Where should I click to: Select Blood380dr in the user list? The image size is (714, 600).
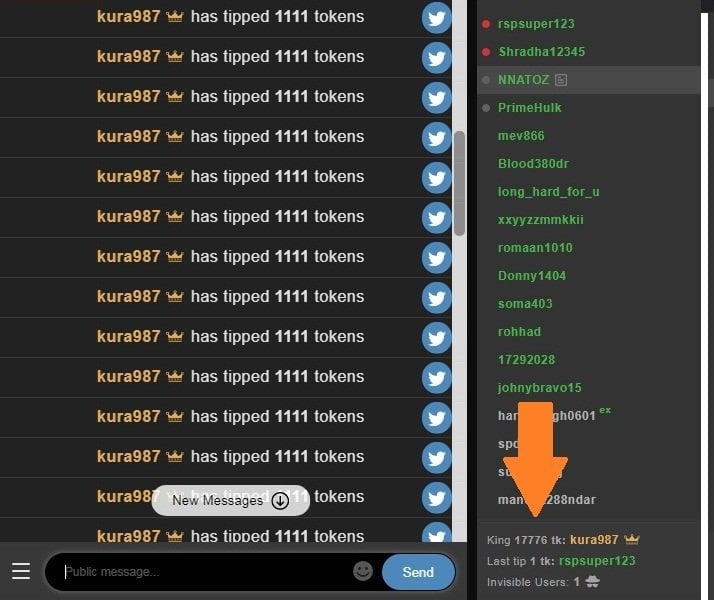click(533, 164)
